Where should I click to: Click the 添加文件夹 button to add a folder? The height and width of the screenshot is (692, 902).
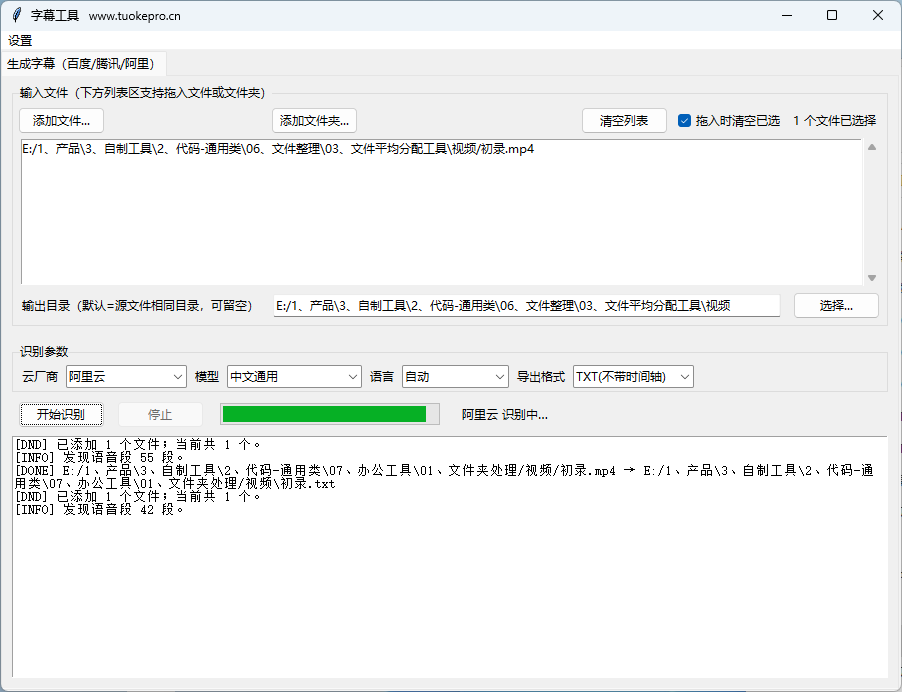tap(313, 121)
